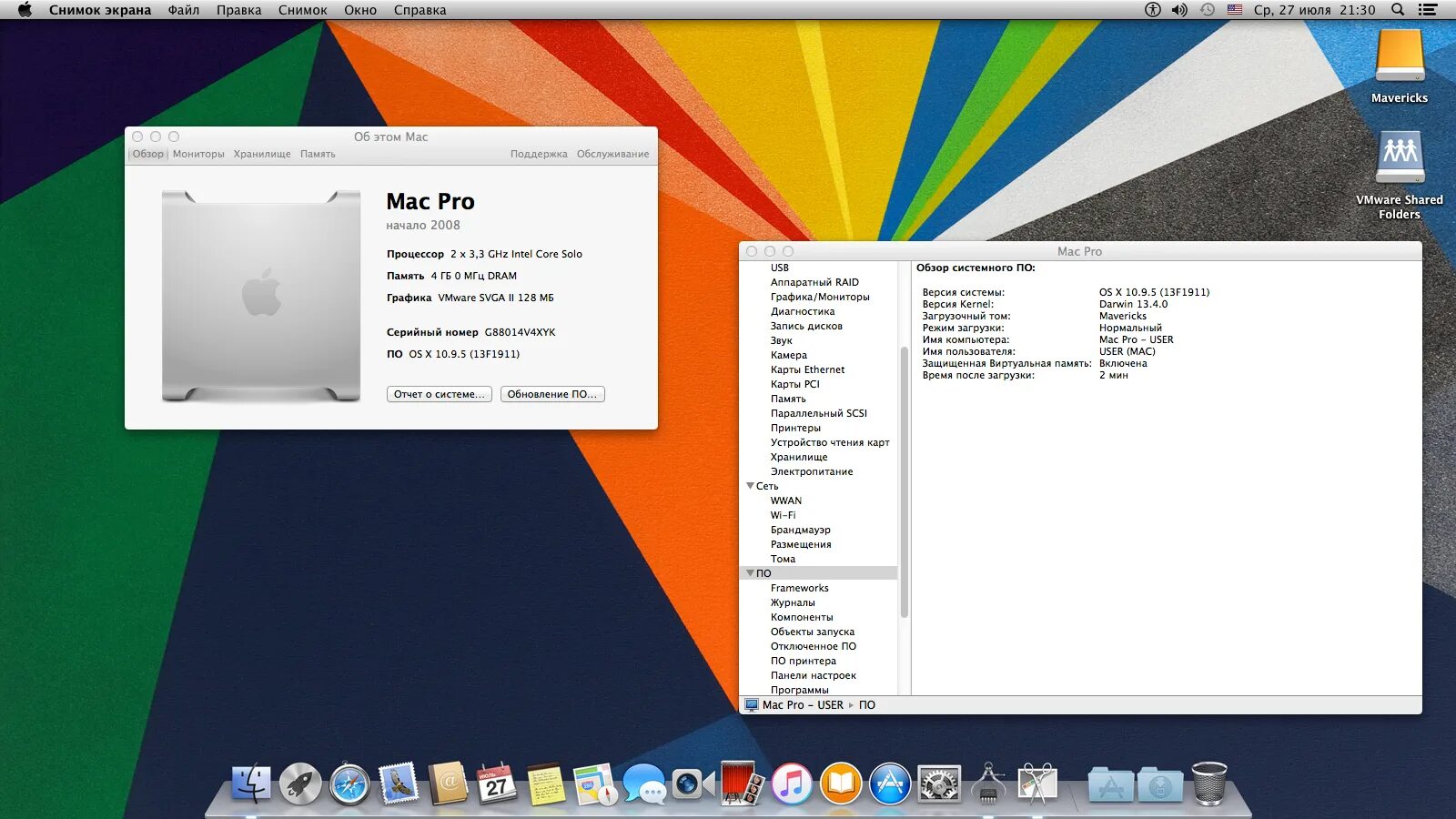Image resolution: width=1456 pixels, height=819 pixels.
Task: Click the Отчет о системе… button
Action: 440,394
